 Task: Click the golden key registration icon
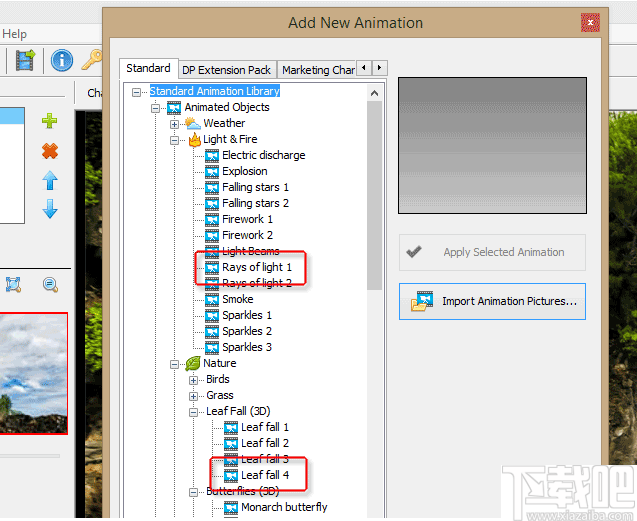click(93, 60)
